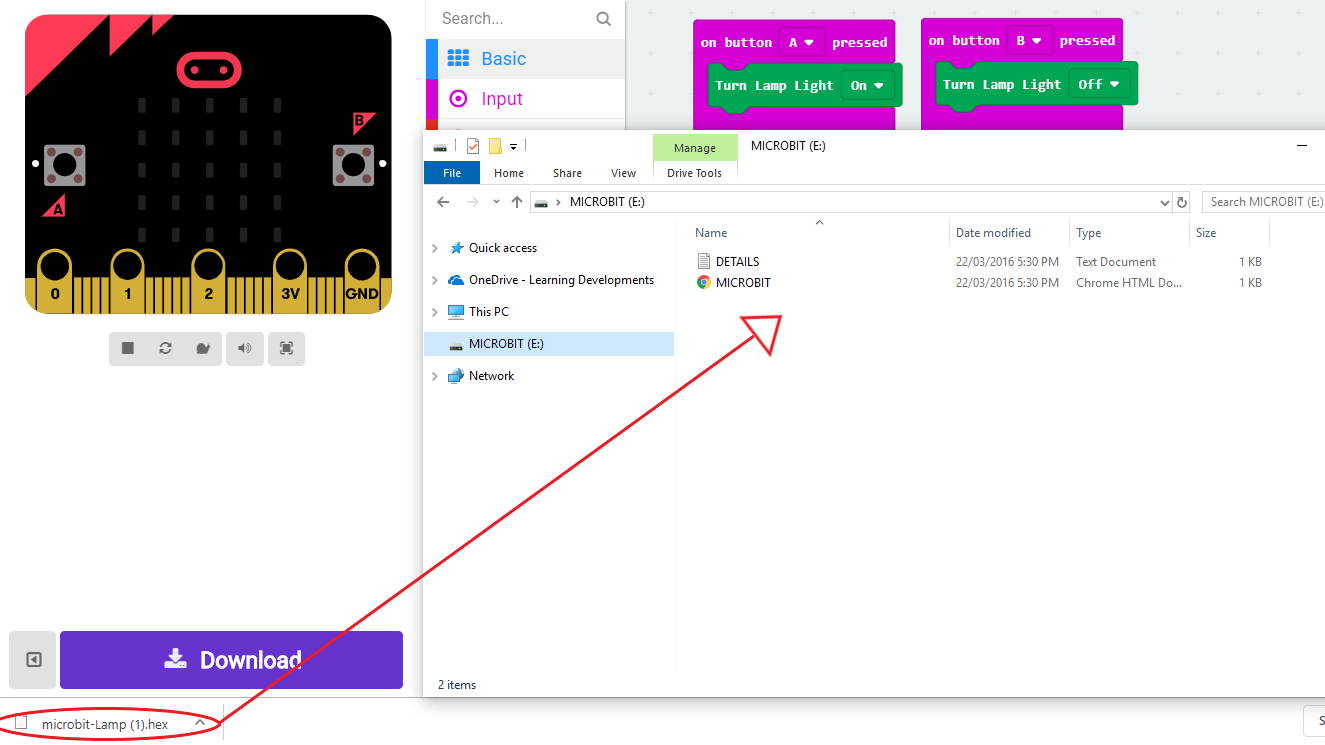Select MICROBIT (E:) drive in navigation pane
The height and width of the screenshot is (745, 1325).
pos(549,344)
